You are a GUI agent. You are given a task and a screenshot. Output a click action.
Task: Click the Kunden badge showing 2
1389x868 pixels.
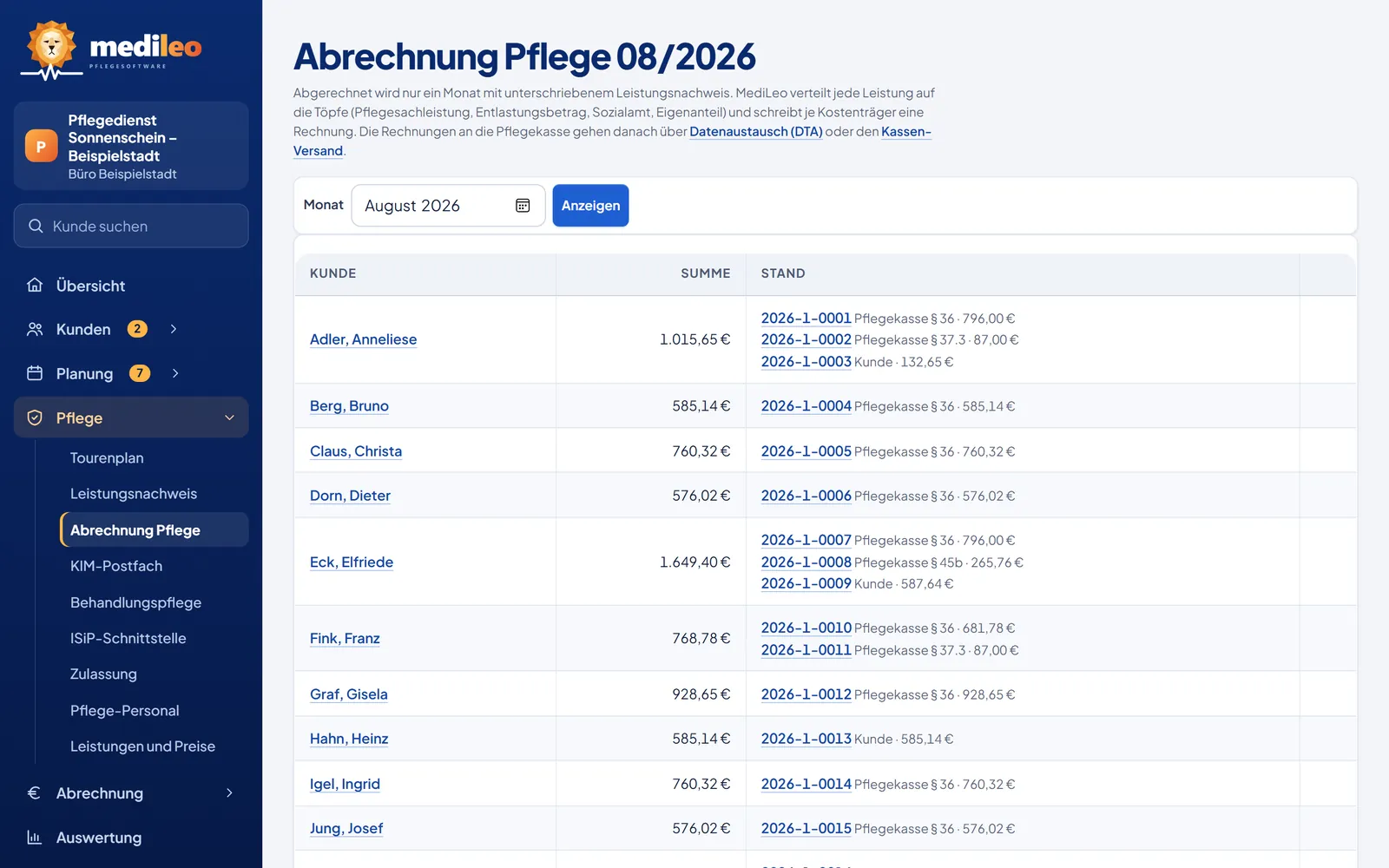click(x=137, y=329)
